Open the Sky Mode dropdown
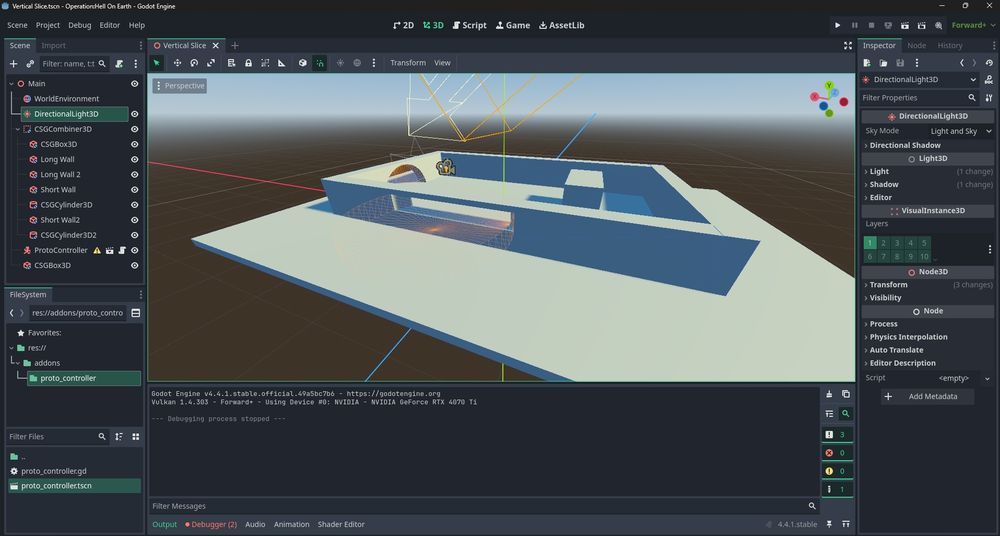This screenshot has height=536, width=1000. pyautogui.click(x=960, y=131)
